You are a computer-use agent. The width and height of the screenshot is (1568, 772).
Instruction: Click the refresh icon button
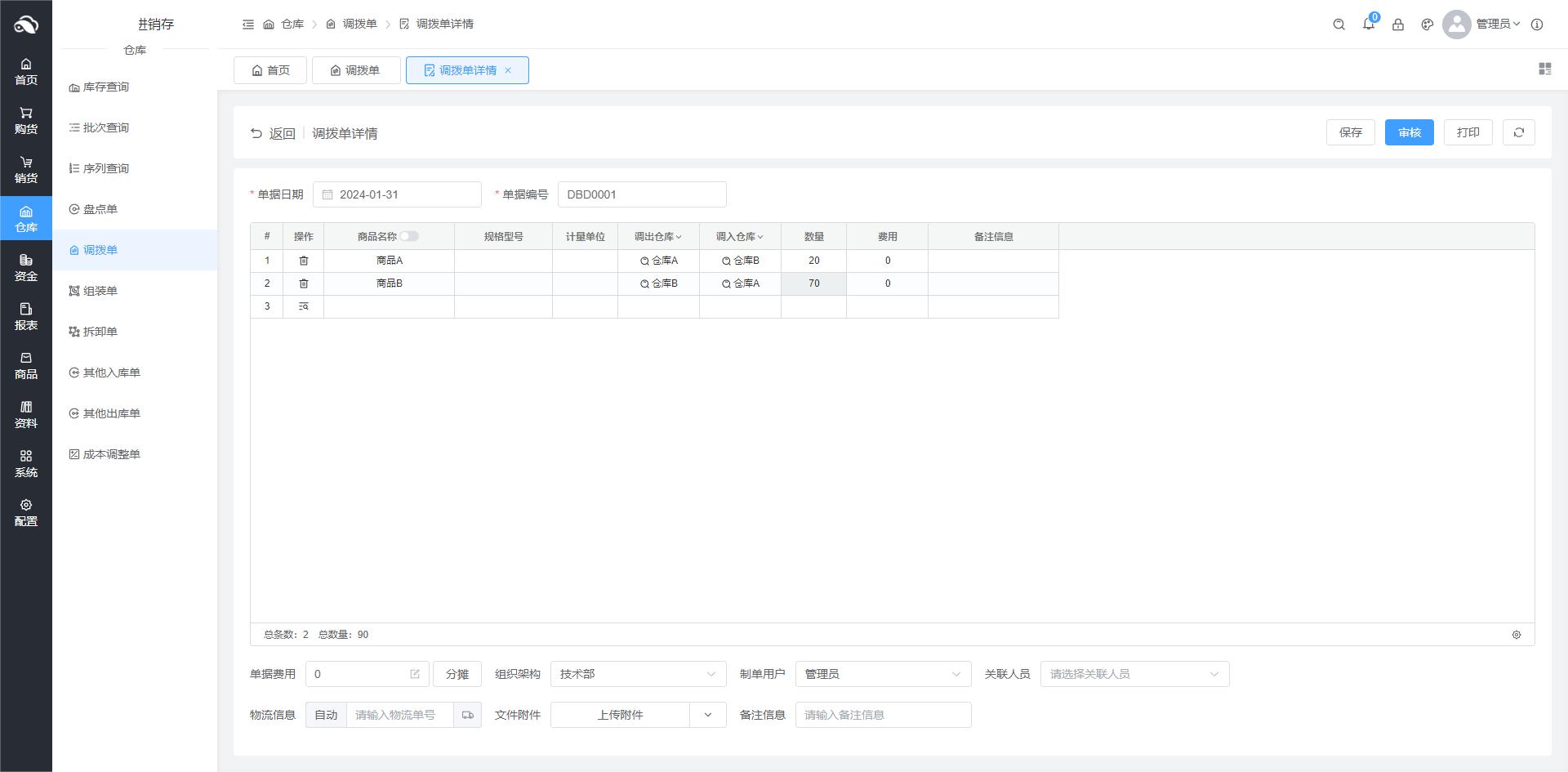pos(1519,132)
